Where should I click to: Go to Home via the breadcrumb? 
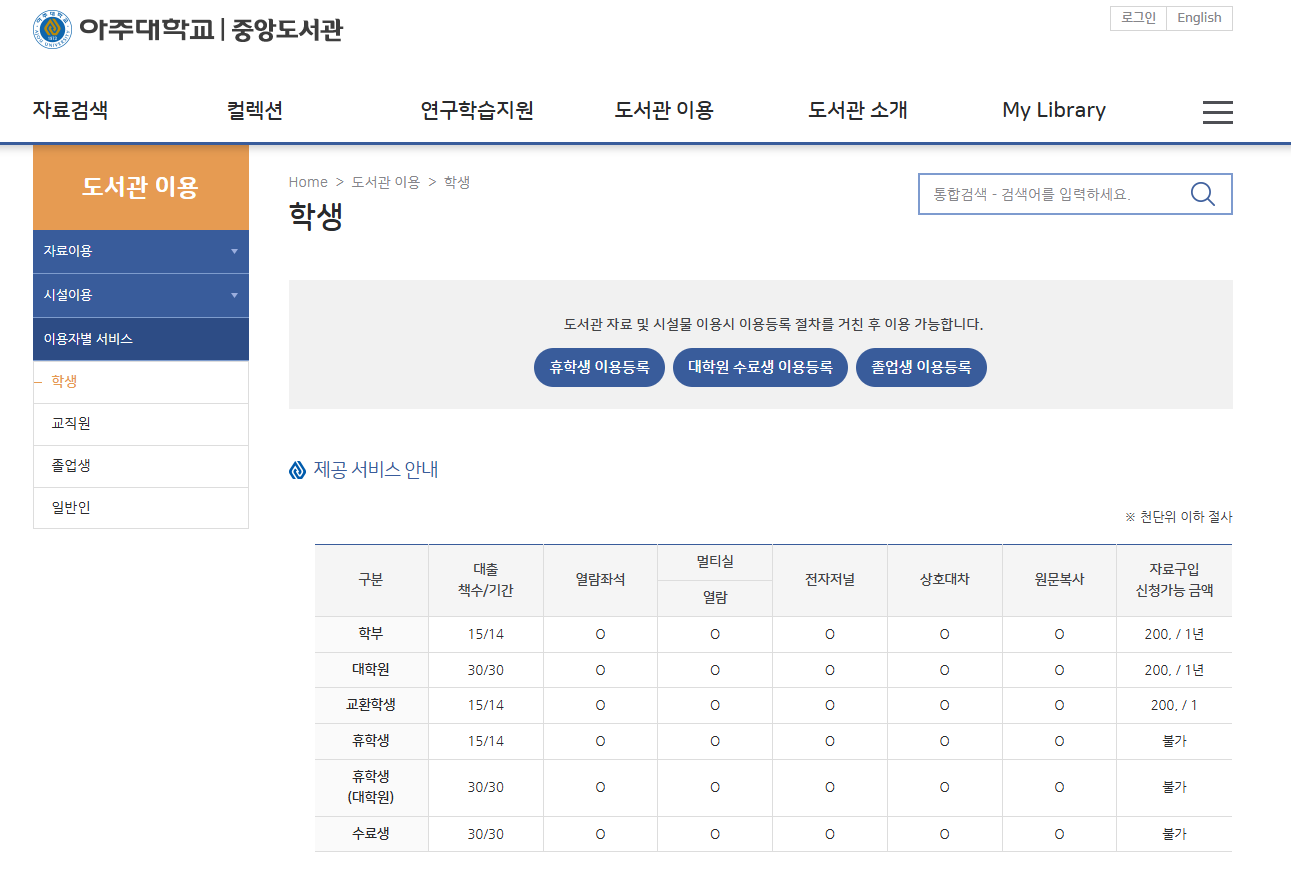[x=308, y=182]
